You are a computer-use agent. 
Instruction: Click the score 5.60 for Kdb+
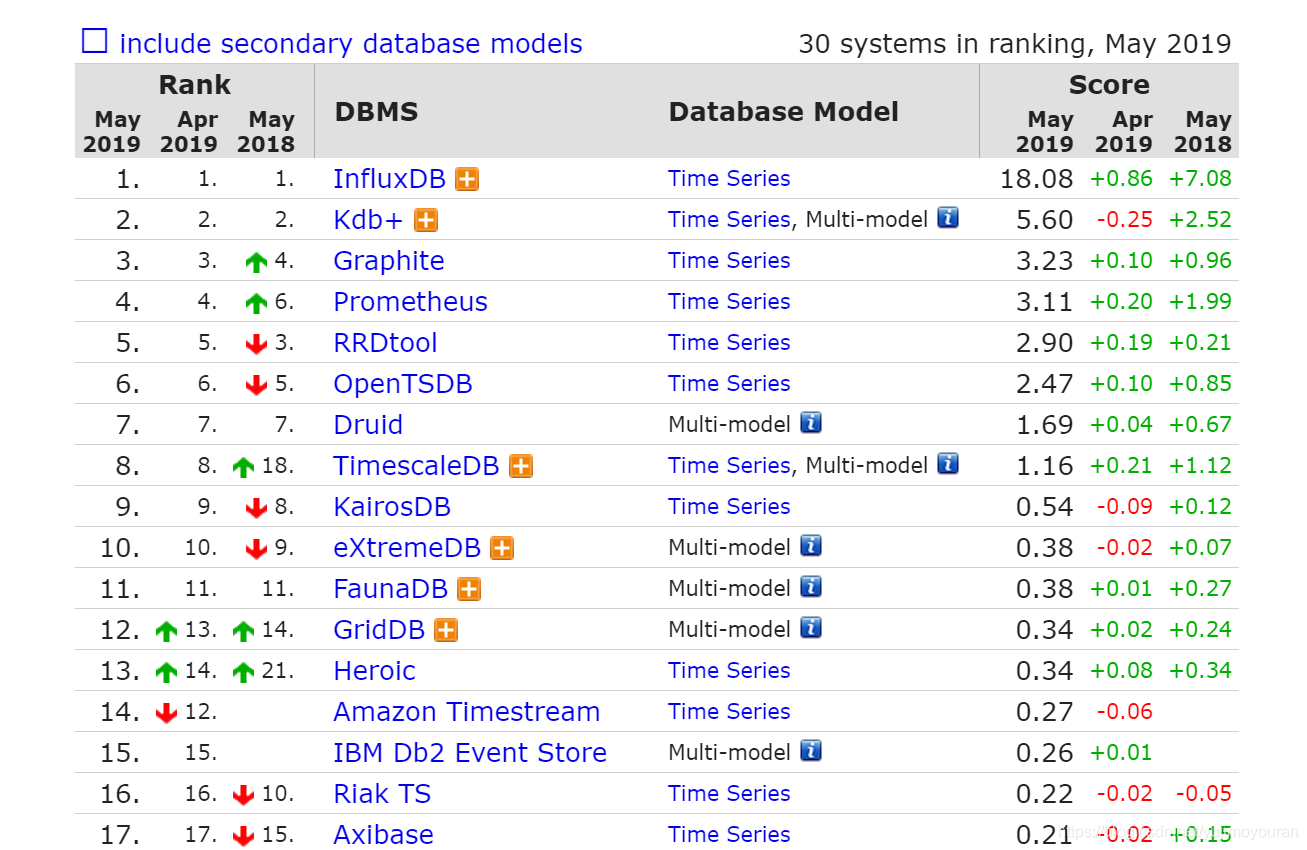point(1044,221)
